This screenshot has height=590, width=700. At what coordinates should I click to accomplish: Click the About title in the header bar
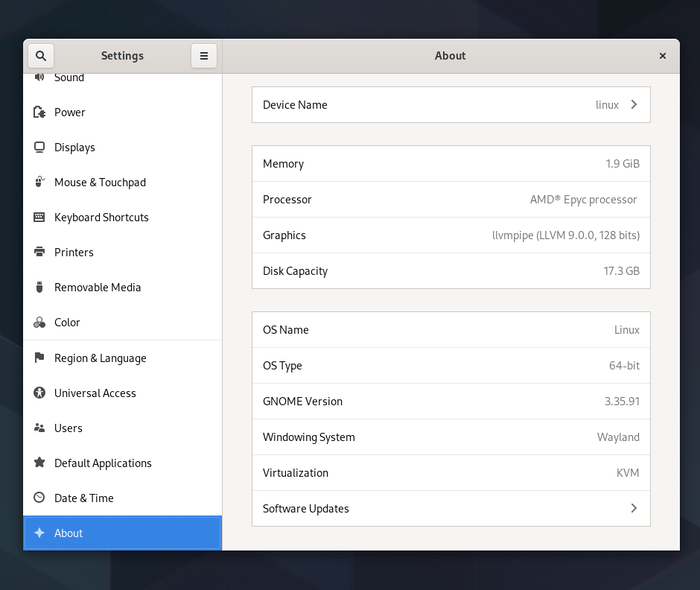(450, 56)
